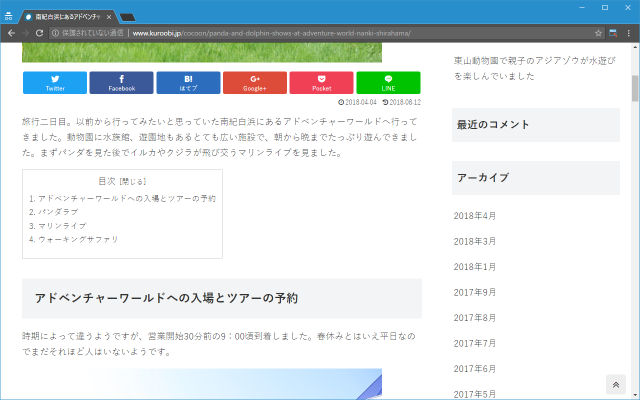The width and height of the screenshot is (640, 400).
Task: Bookmark this page with star icon
Action: coord(598,33)
